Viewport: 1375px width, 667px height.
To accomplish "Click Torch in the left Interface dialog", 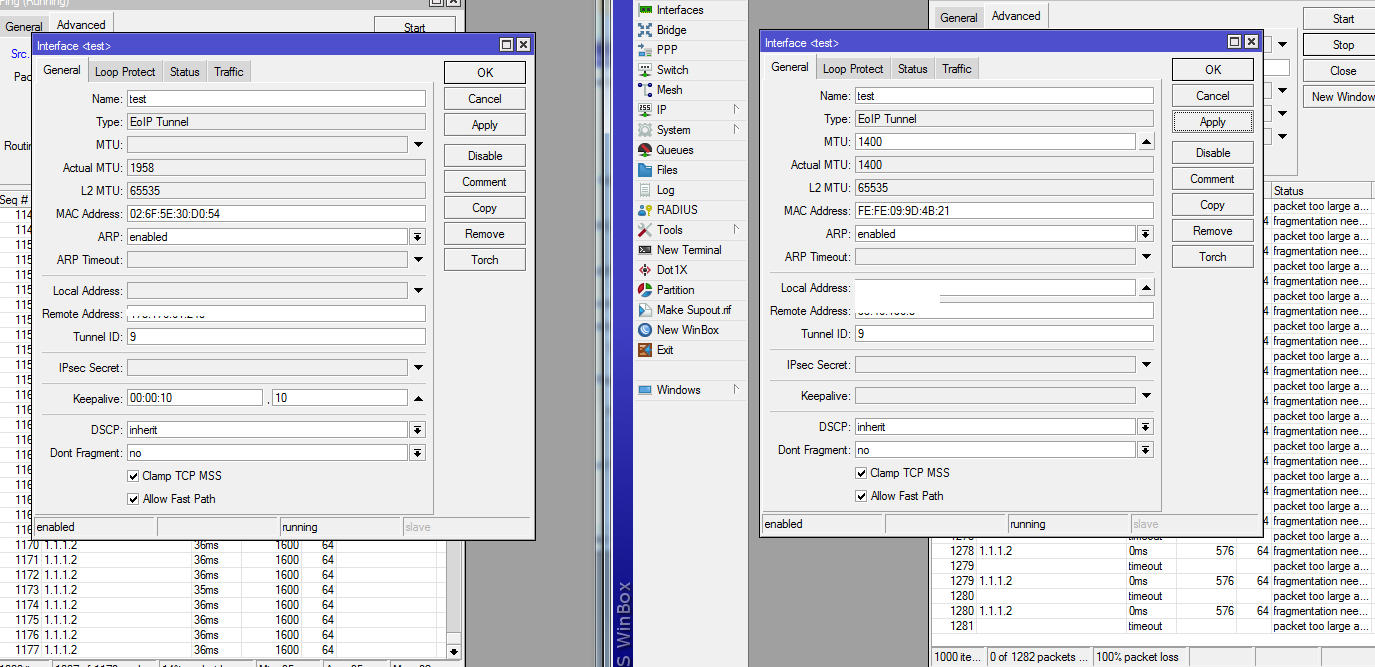I will [485, 260].
